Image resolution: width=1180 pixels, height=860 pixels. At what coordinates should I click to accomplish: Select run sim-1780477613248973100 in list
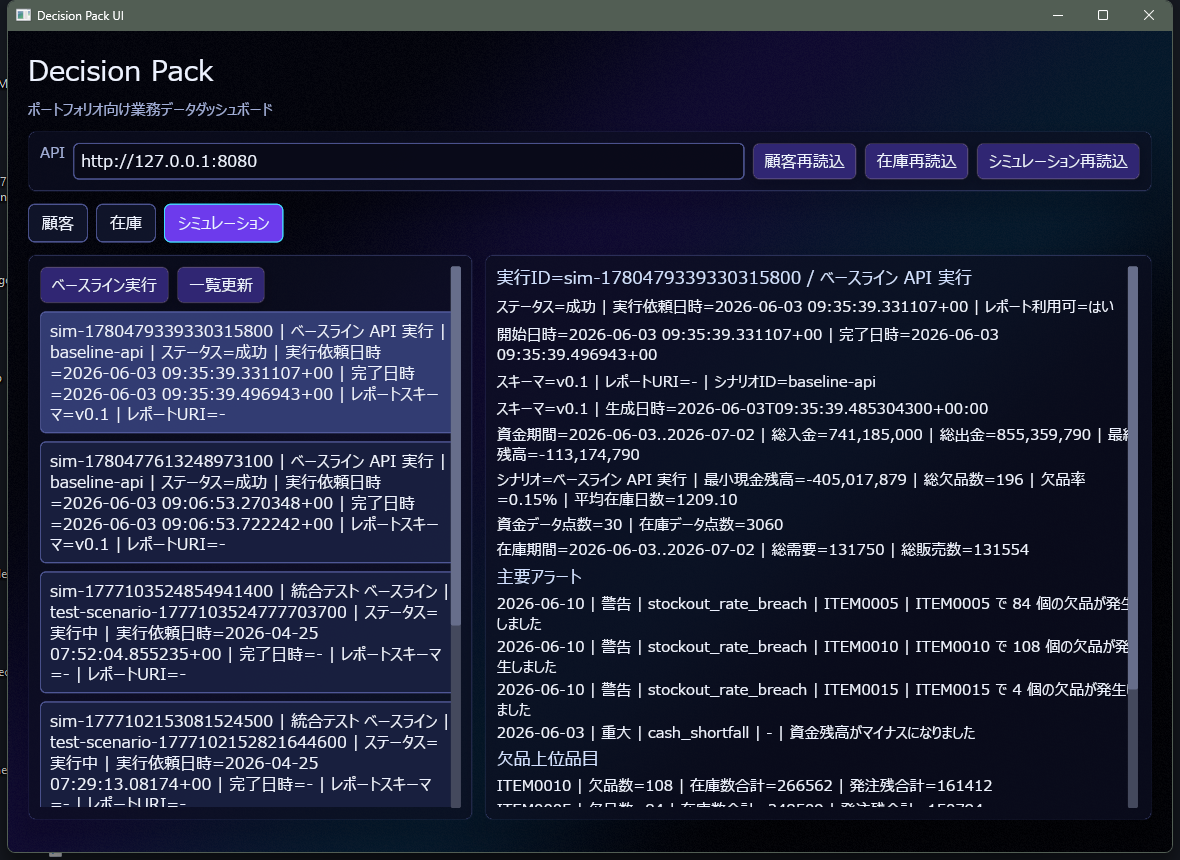pyautogui.click(x=245, y=503)
